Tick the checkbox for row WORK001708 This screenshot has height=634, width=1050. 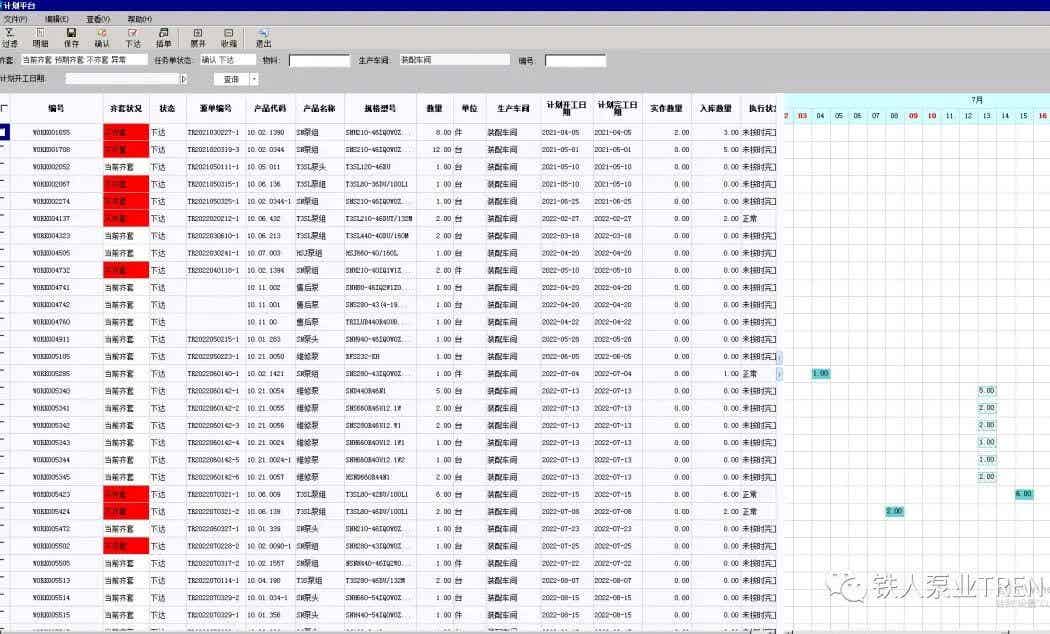click(x=5, y=150)
